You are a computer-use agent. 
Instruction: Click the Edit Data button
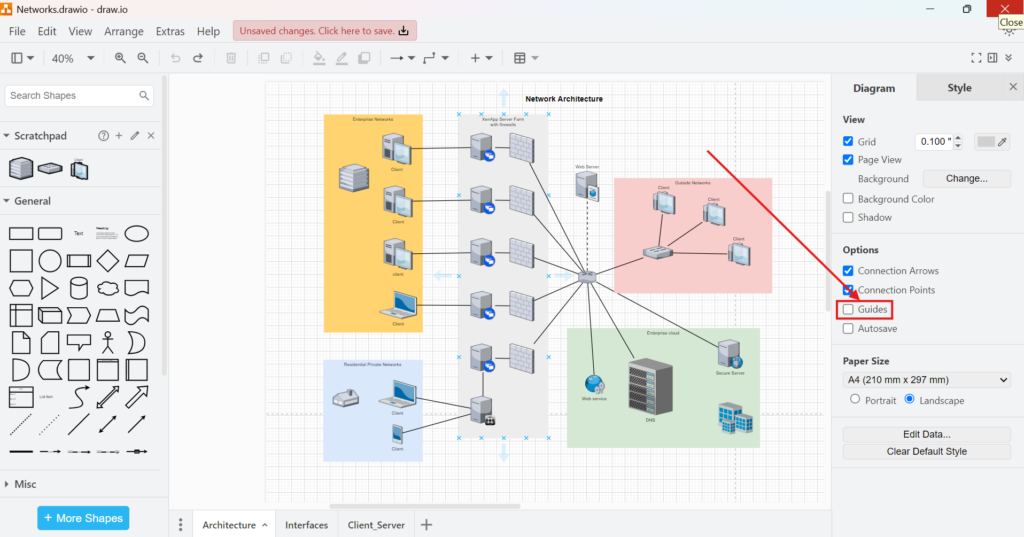tap(926, 434)
